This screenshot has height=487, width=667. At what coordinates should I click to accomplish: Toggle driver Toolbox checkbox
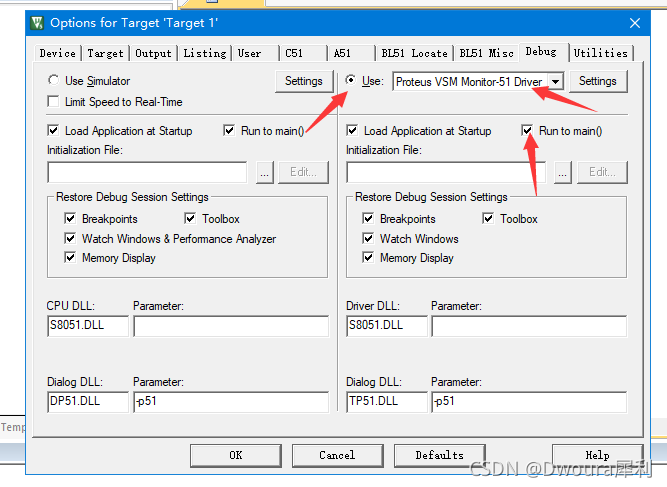coord(488,218)
